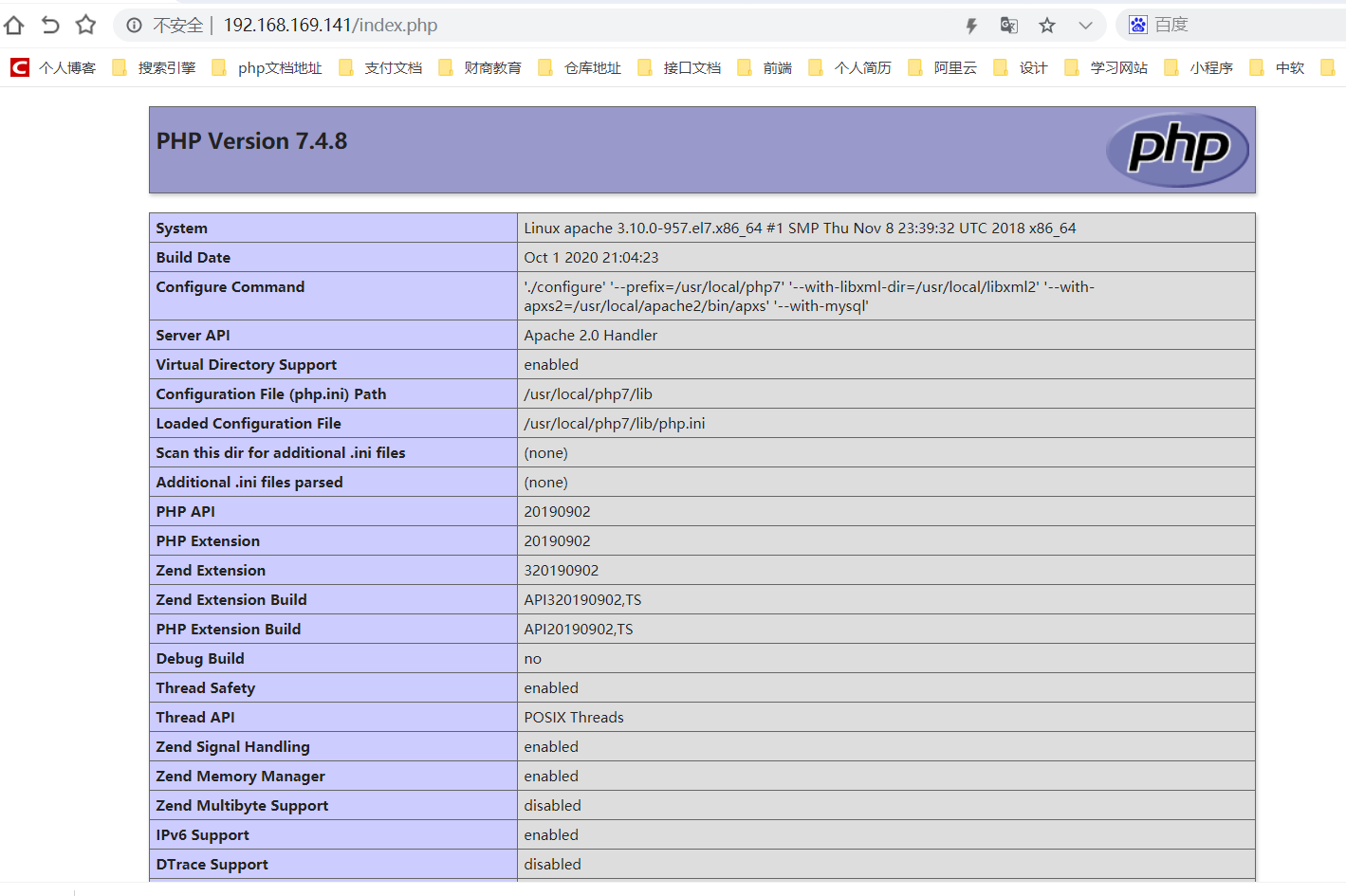Click the PHP logo image
The image size is (1346, 896).
coord(1177,149)
